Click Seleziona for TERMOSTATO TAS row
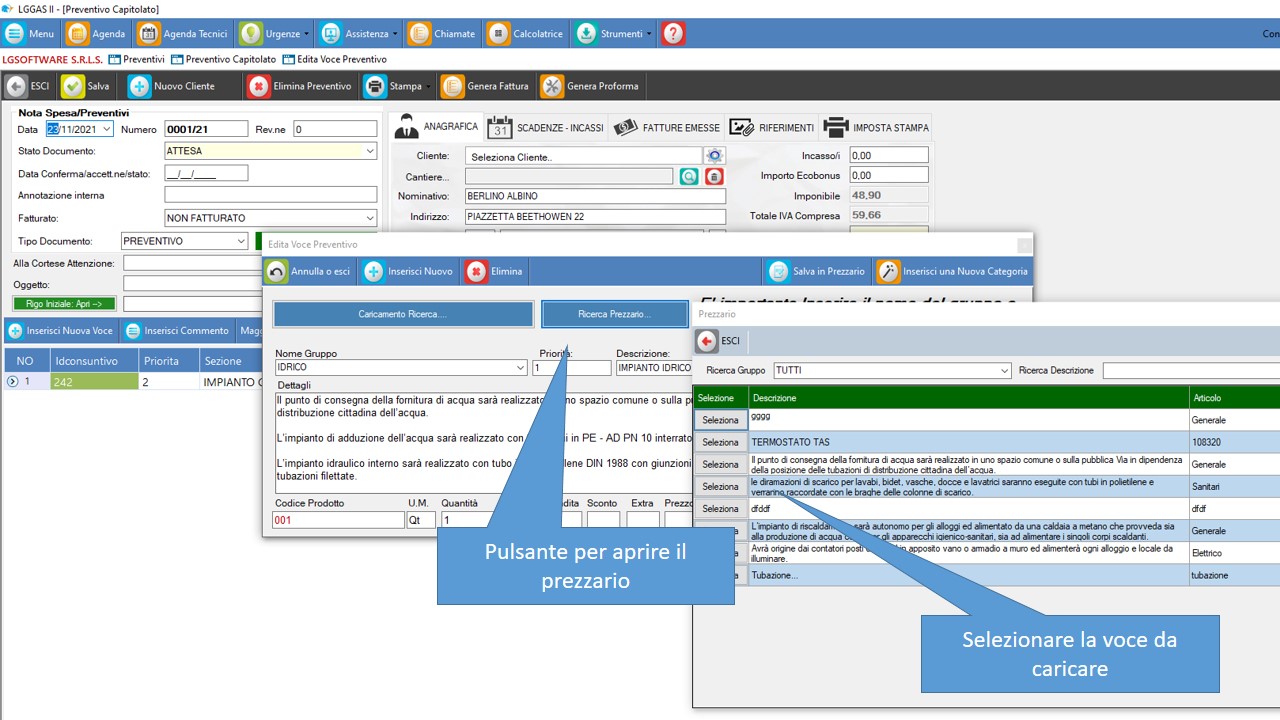 720,442
